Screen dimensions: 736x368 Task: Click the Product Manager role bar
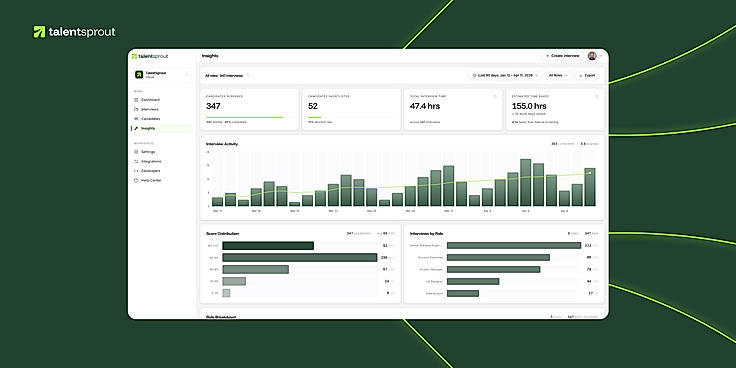pyautogui.click(x=493, y=269)
